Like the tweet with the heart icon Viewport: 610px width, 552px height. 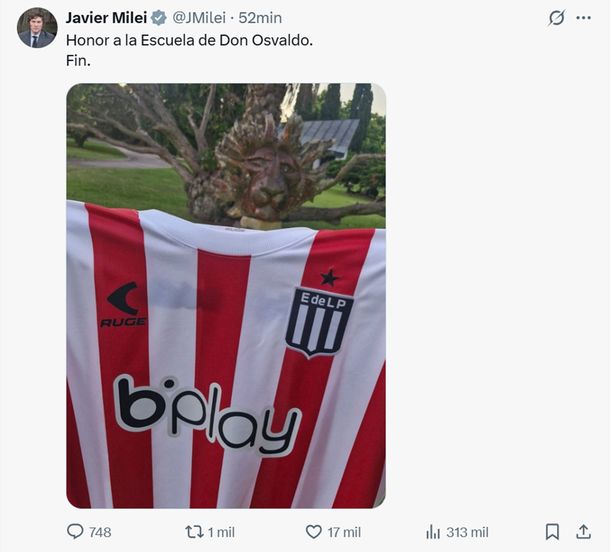(x=314, y=532)
